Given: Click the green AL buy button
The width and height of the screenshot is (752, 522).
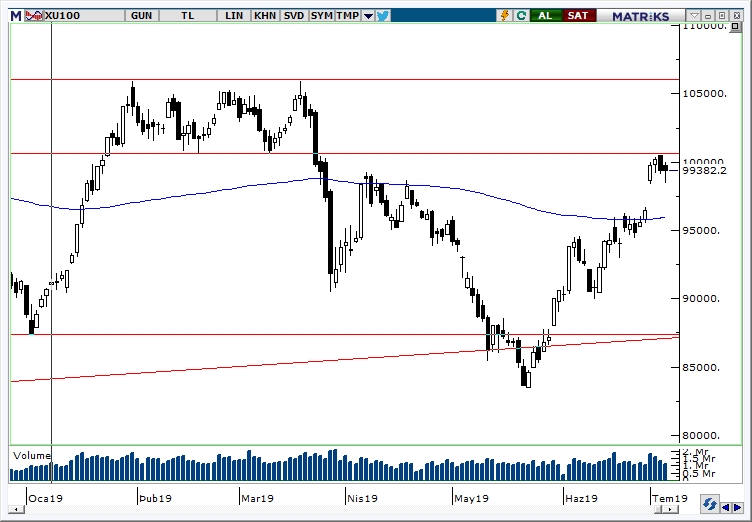Looking at the screenshot, I should click(545, 16).
